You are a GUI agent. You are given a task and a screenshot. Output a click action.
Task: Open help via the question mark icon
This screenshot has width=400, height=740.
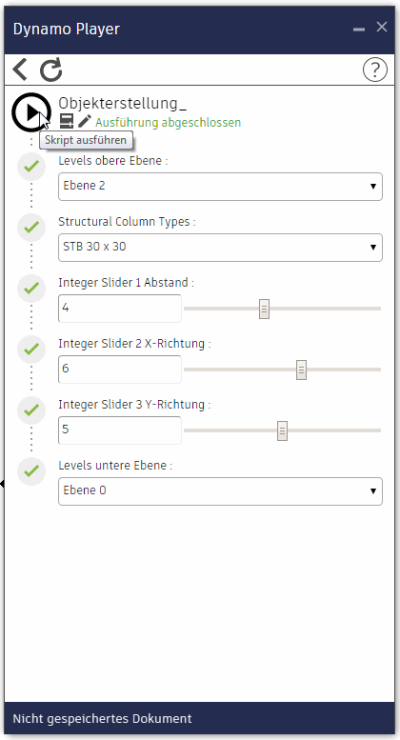click(375, 70)
